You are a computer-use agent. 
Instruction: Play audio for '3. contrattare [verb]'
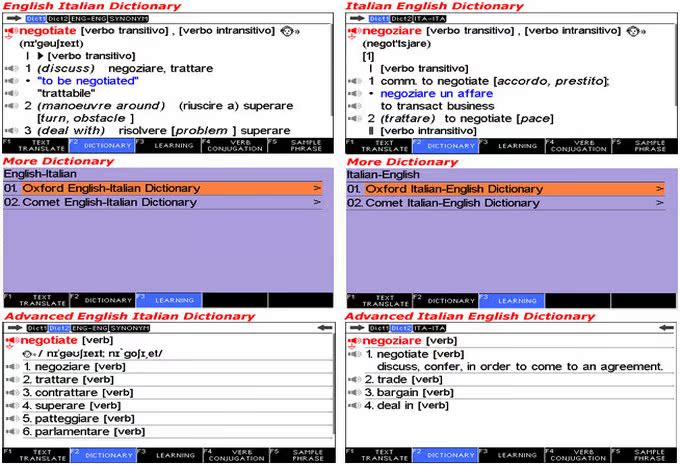click(12, 393)
